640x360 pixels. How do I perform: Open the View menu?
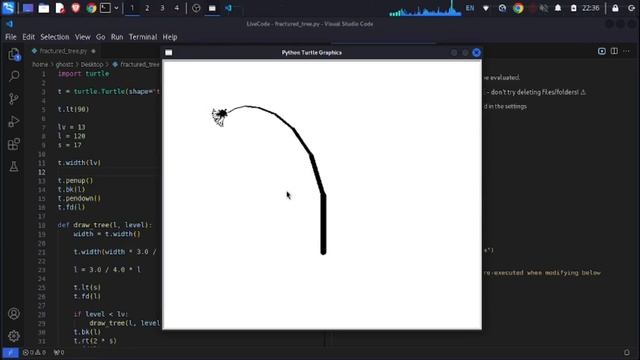point(82,37)
